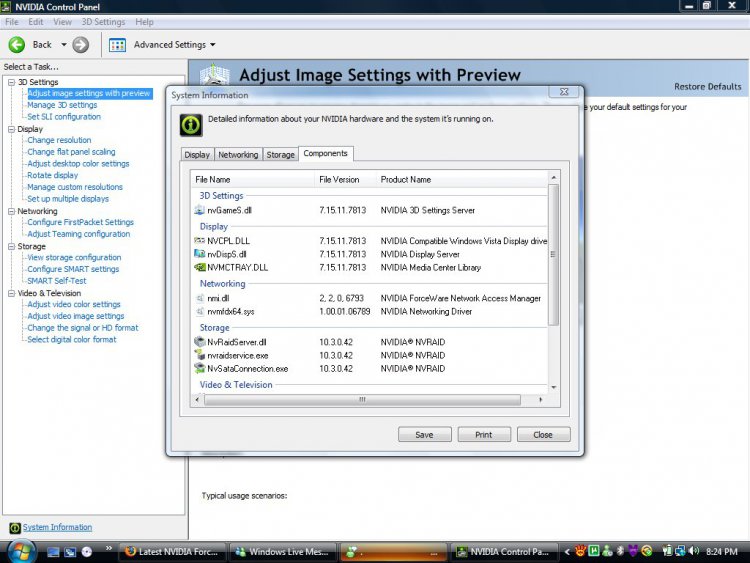Click the green info icon in System Information dialog
Viewport: 750px width, 563px height.
[x=191, y=125]
